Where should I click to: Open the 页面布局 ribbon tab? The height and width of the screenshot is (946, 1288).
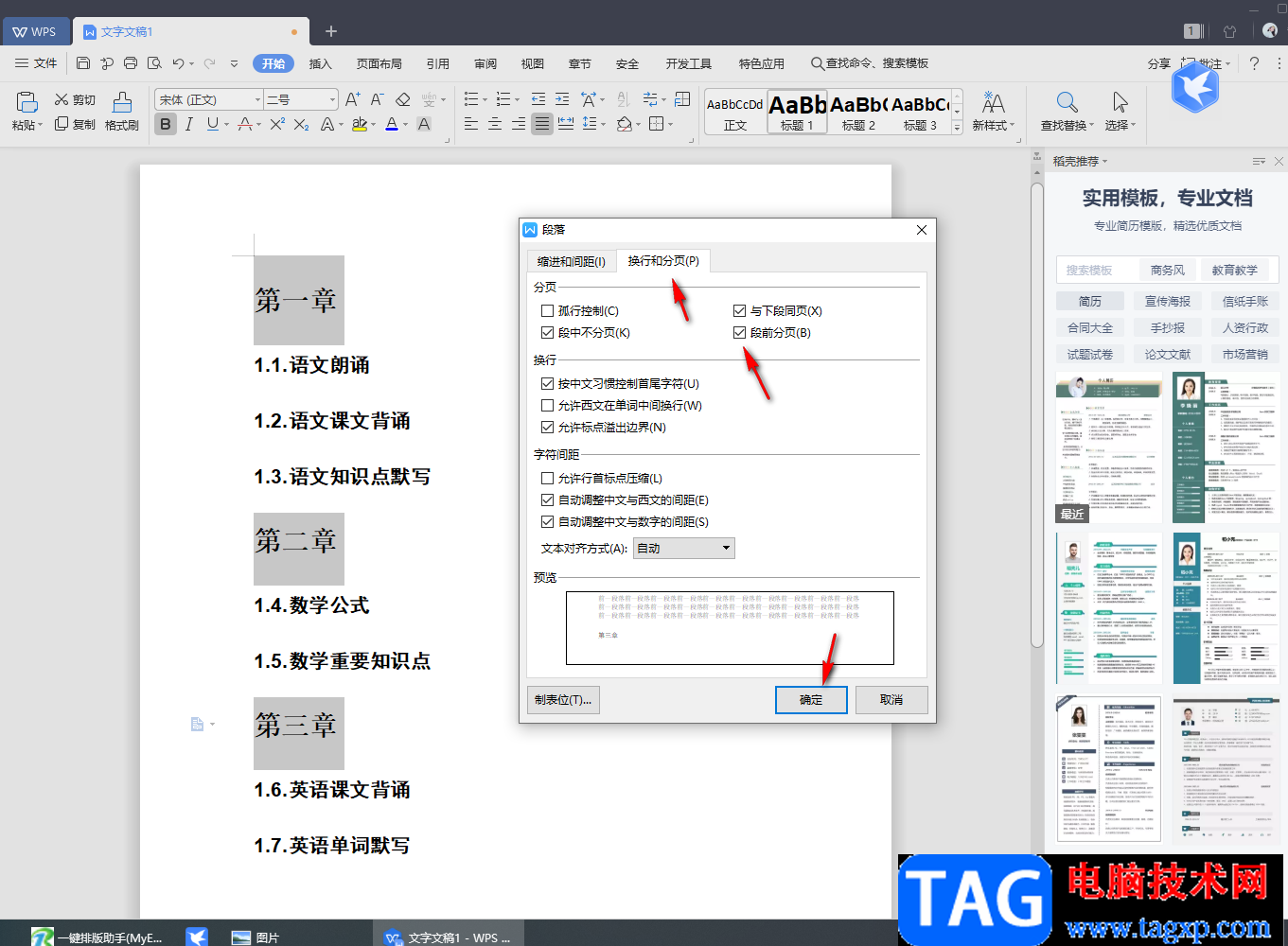click(x=379, y=63)
